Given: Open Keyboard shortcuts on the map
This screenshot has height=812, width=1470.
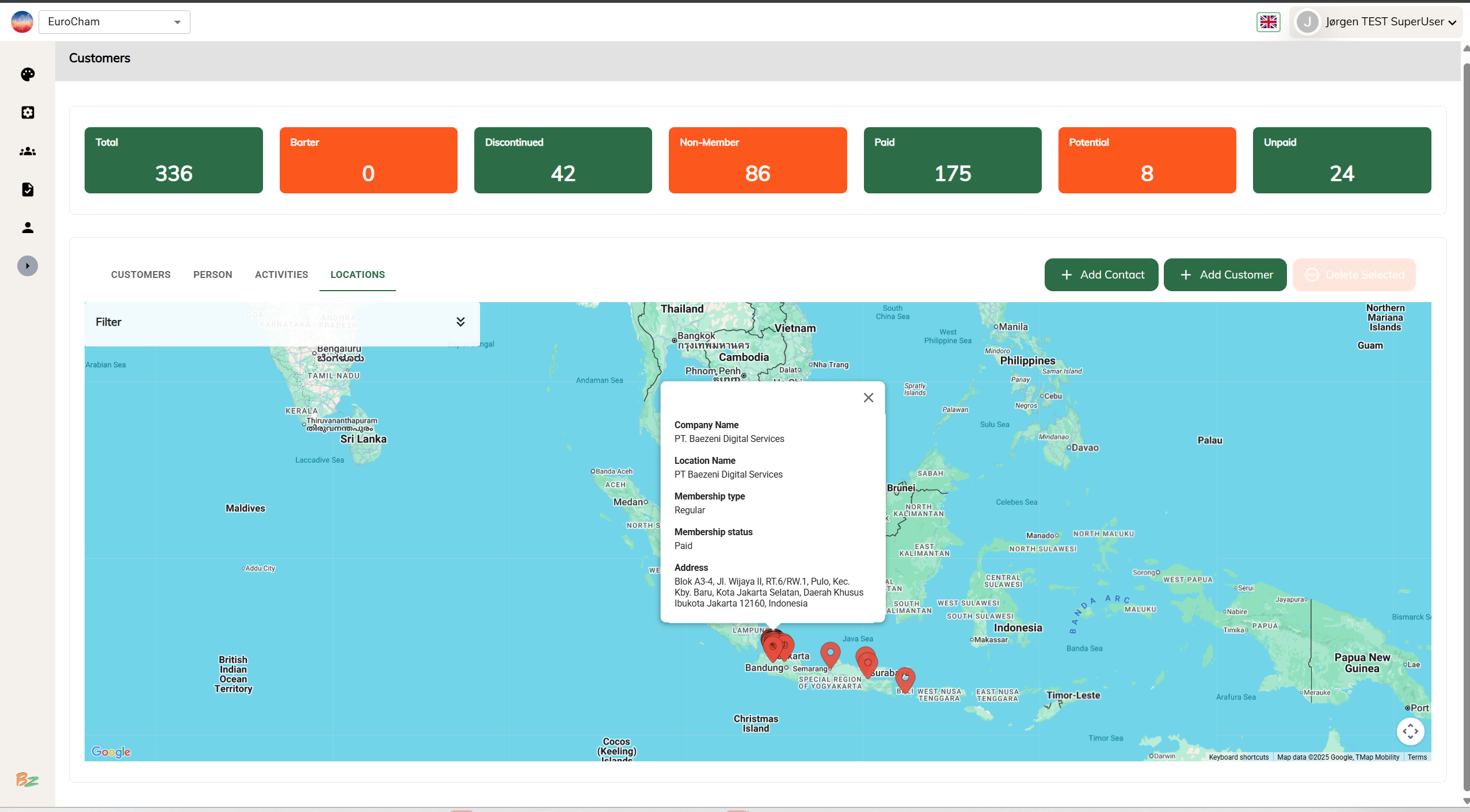Looking at the screenshot, I should [1239, 757].
